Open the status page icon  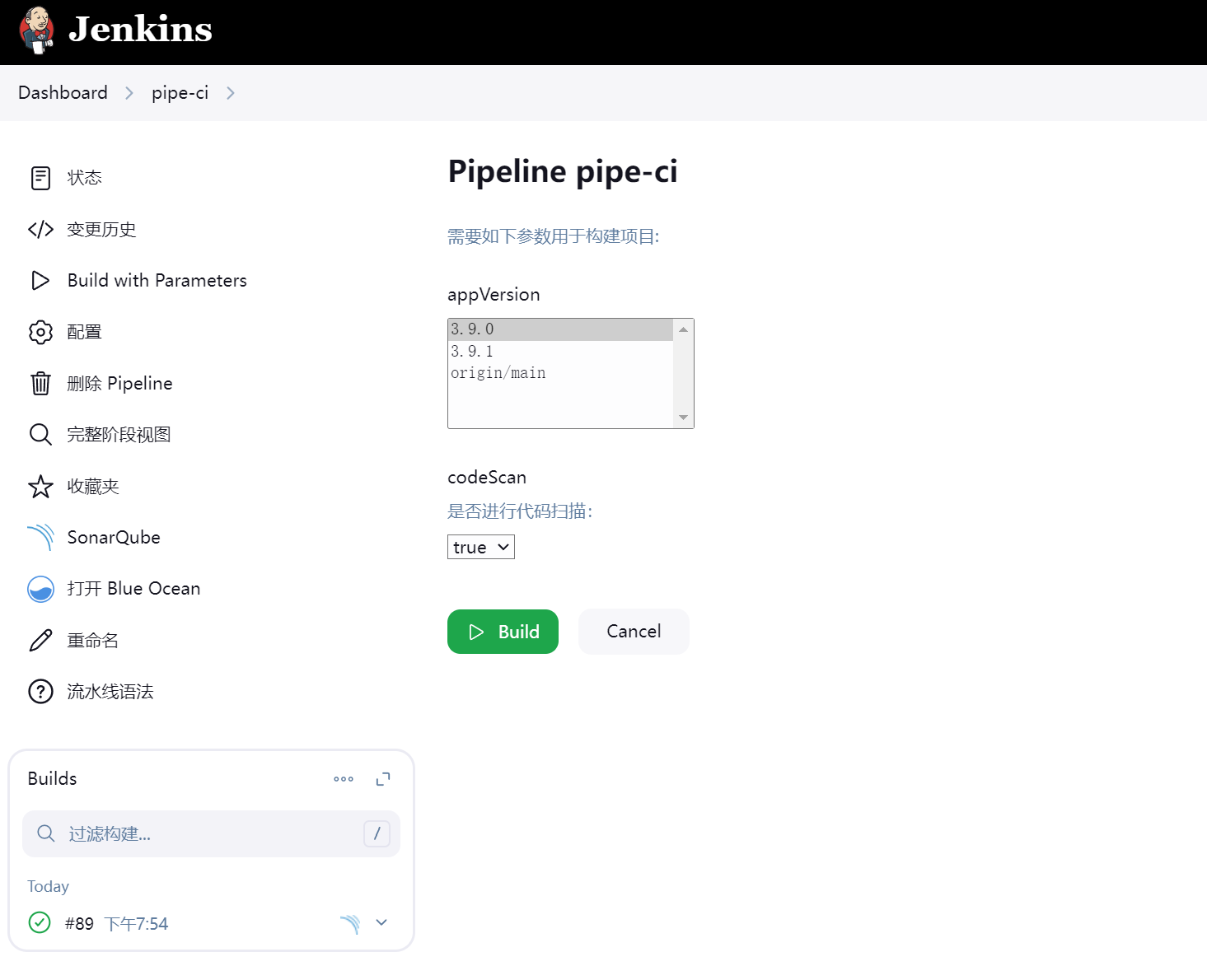click(x=40, y=178)
